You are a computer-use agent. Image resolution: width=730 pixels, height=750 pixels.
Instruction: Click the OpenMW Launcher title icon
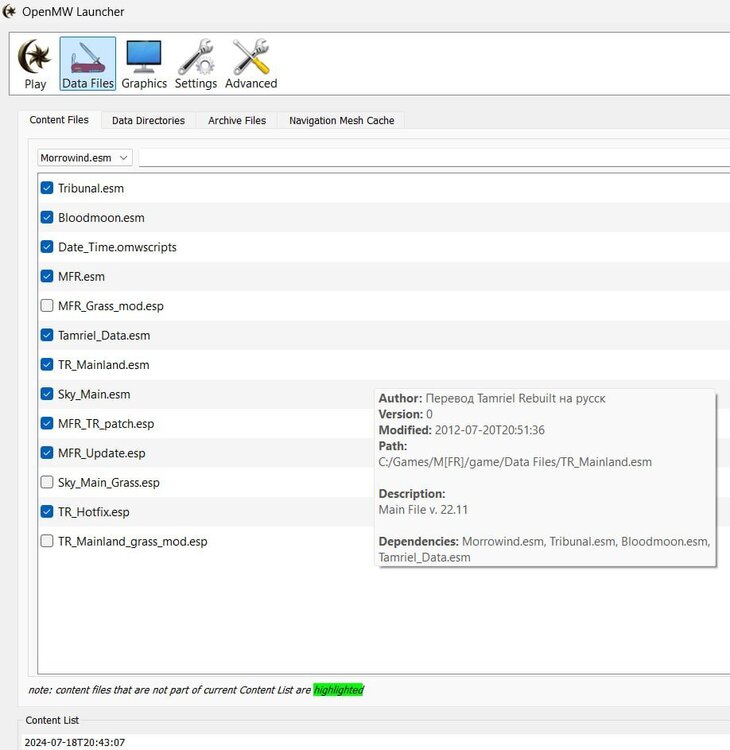click(x=9, y=11)
